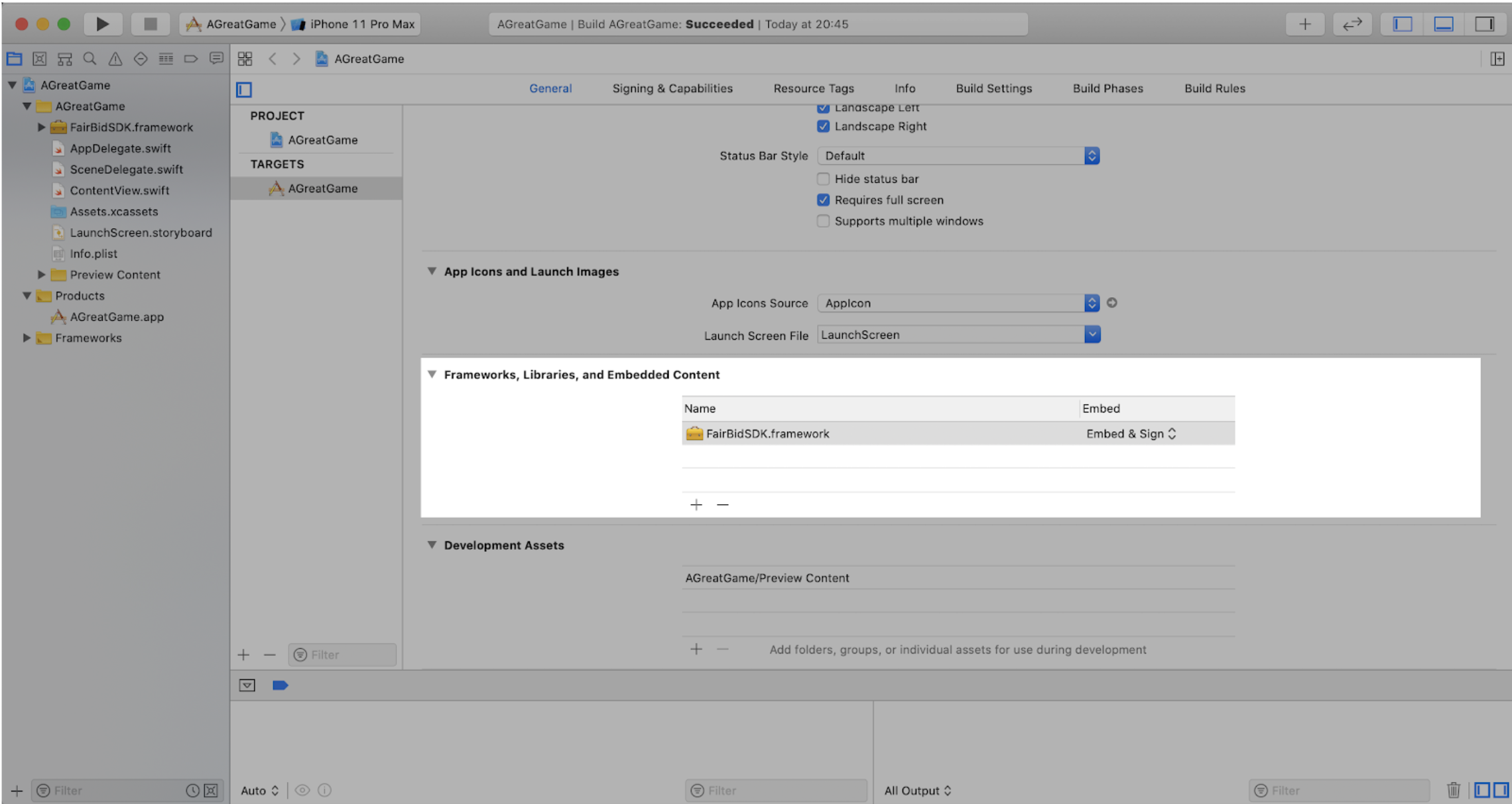1512x804 pixels.
Task: Stop the running build
Action: point(151,24)
